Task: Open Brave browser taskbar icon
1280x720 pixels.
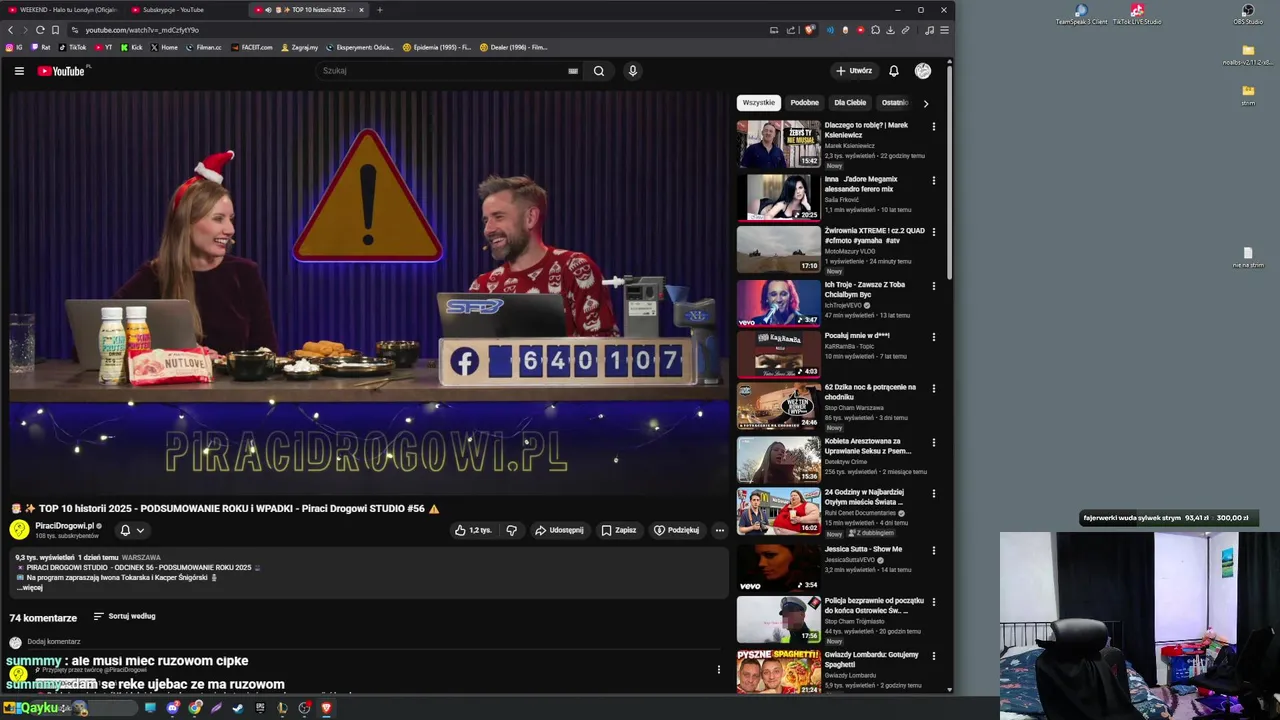Action: [326, 708]
